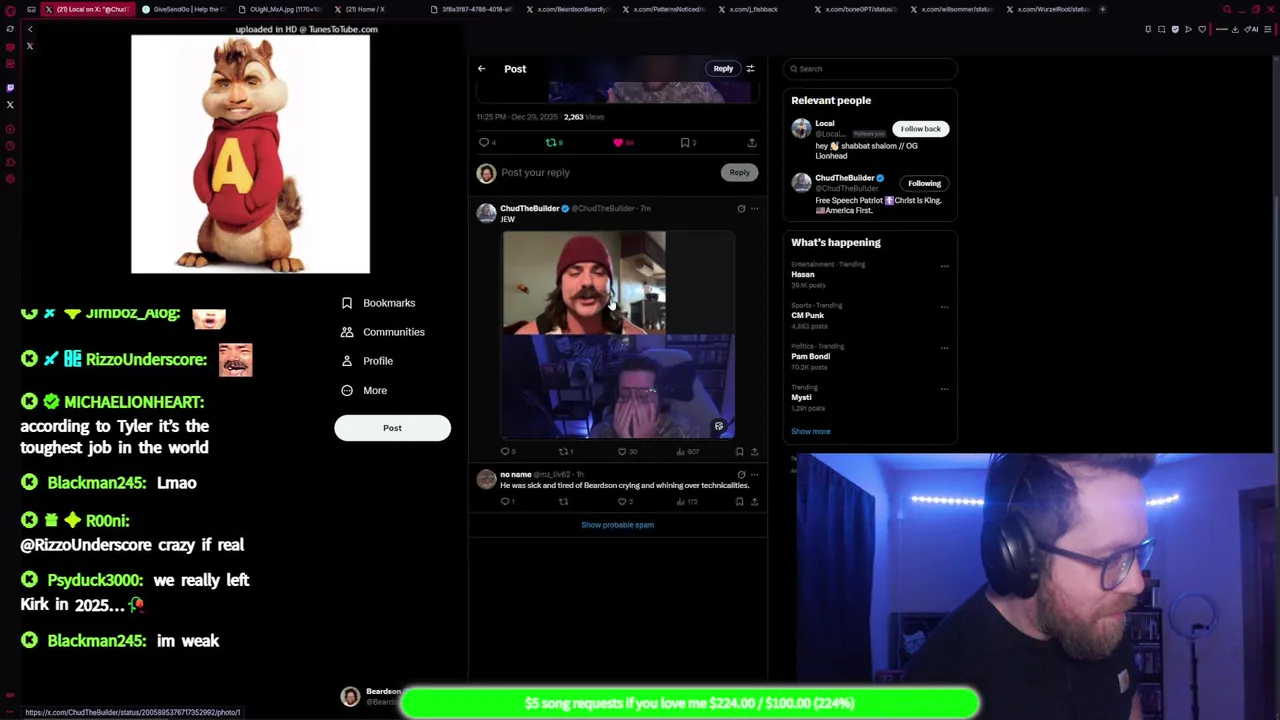Click Follow back for Local account
The width and height of the screenshot is (1280, 720).
click(920, 129)
